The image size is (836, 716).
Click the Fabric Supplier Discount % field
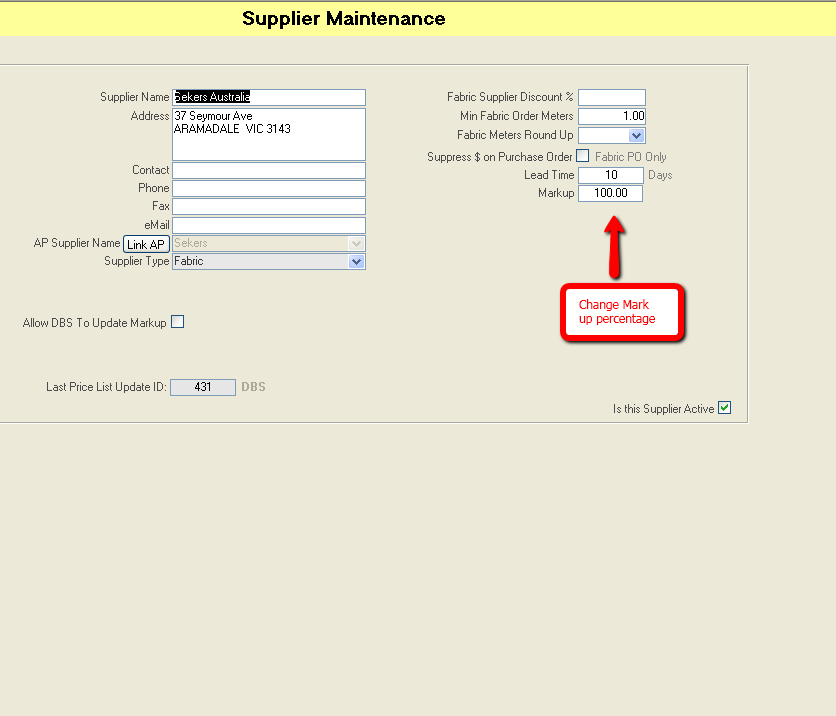pos(611,97)
